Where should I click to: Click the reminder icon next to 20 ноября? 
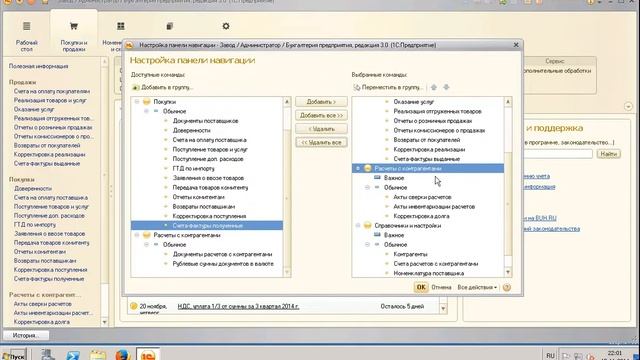(x=133, y=306)
